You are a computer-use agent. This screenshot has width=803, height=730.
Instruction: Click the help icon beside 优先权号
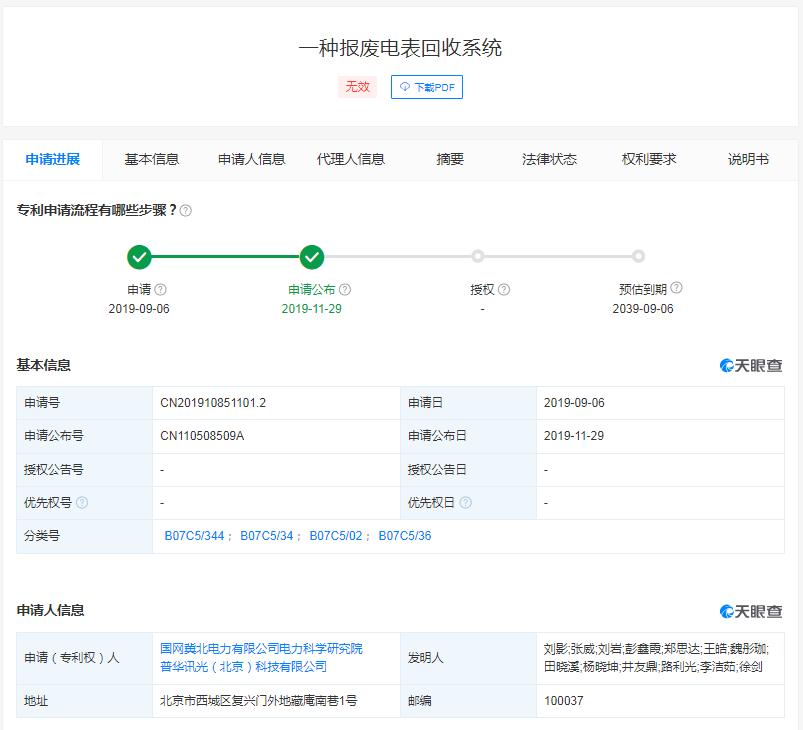click(x=82, y=503)
